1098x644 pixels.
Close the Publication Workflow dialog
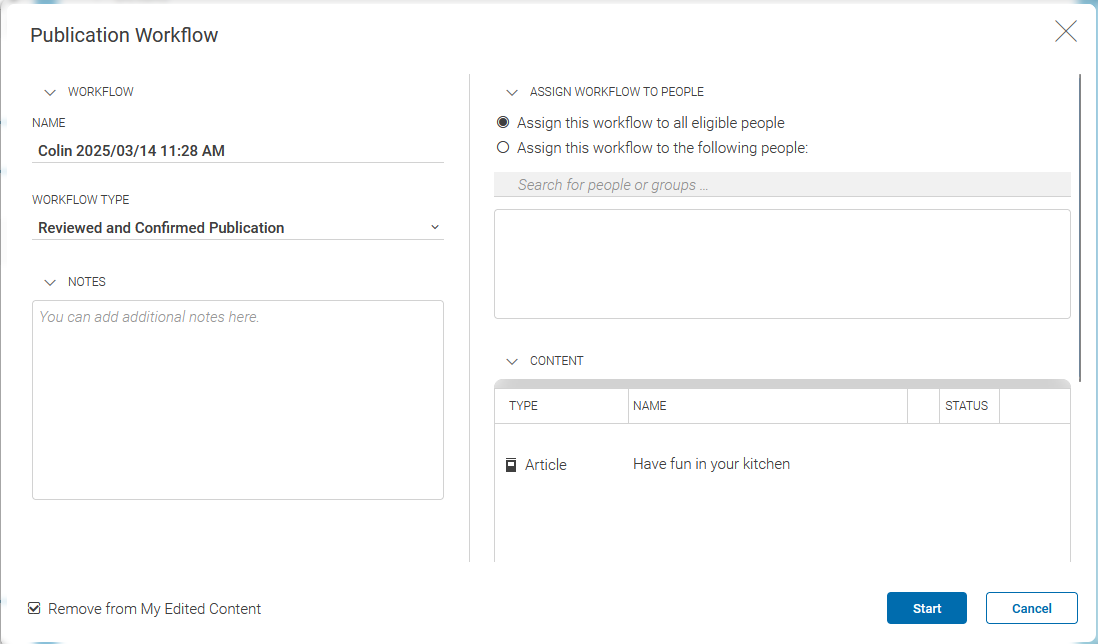(1066, 31)
